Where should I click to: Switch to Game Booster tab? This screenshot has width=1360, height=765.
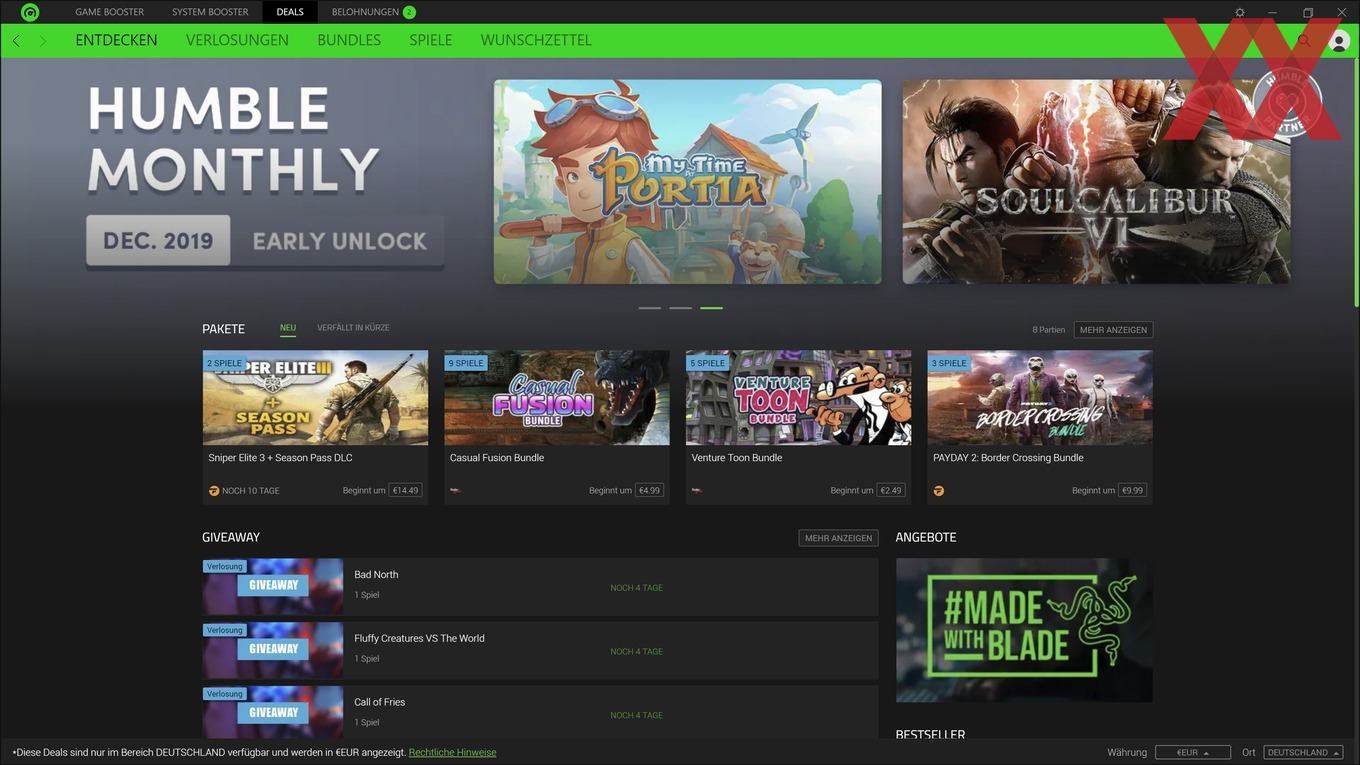(x=110, y=12)
